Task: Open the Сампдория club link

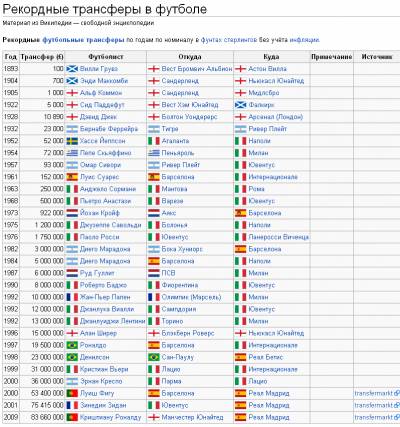Action: [179, 309]
